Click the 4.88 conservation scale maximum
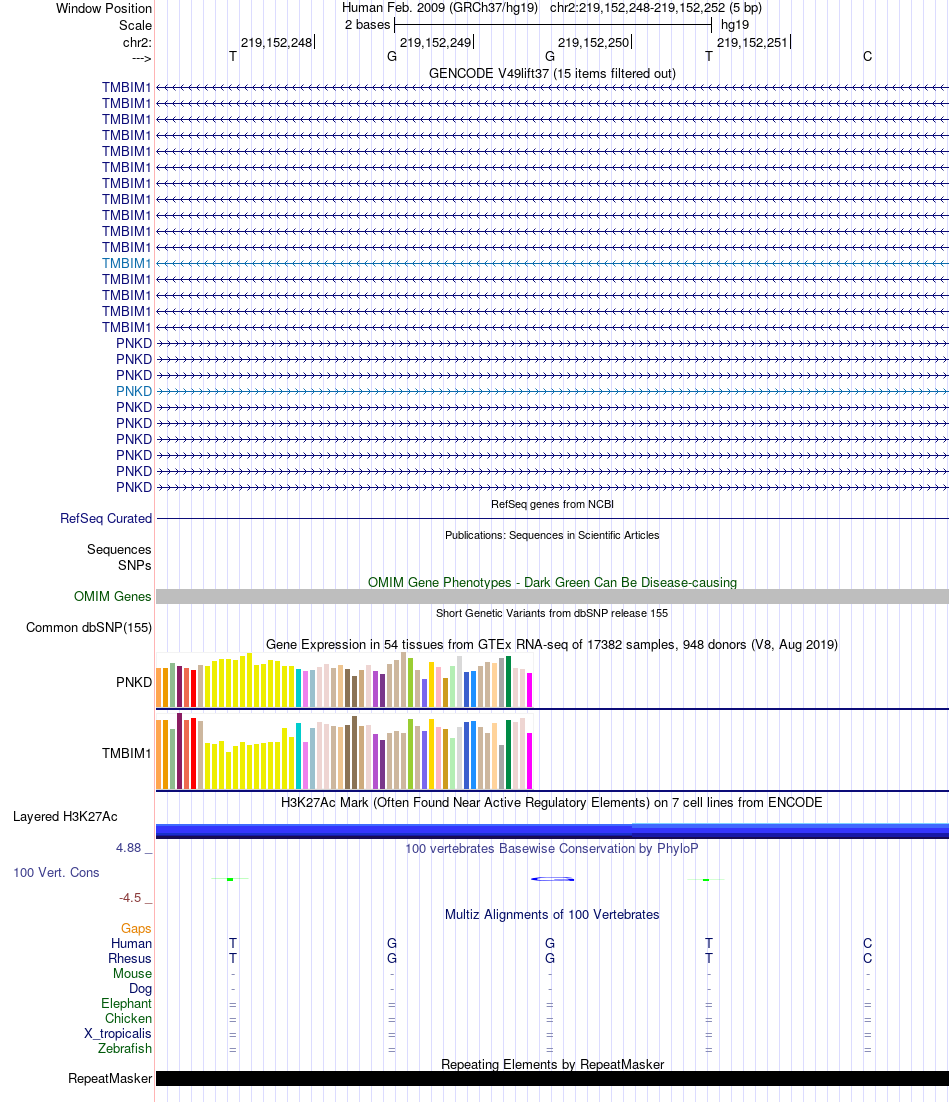 tap(129, 848)
